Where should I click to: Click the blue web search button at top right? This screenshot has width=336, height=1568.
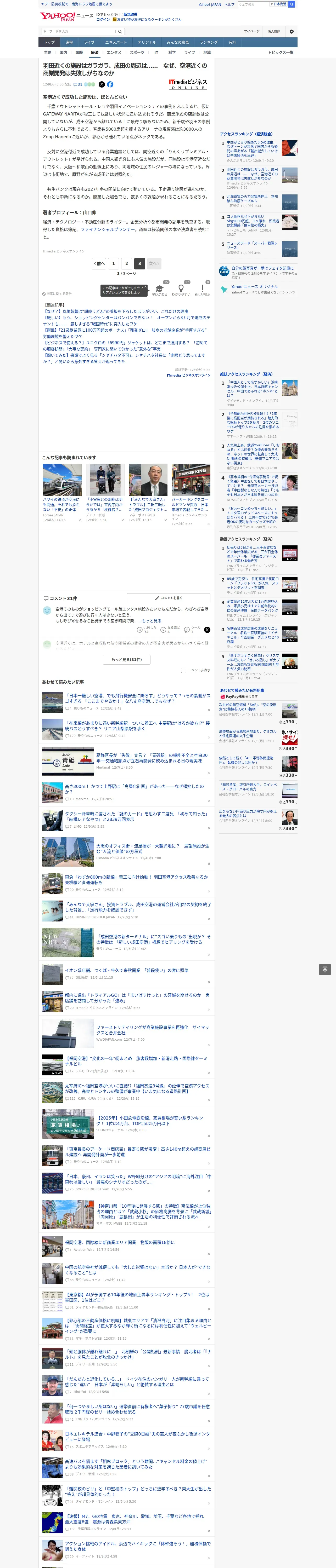292,4
